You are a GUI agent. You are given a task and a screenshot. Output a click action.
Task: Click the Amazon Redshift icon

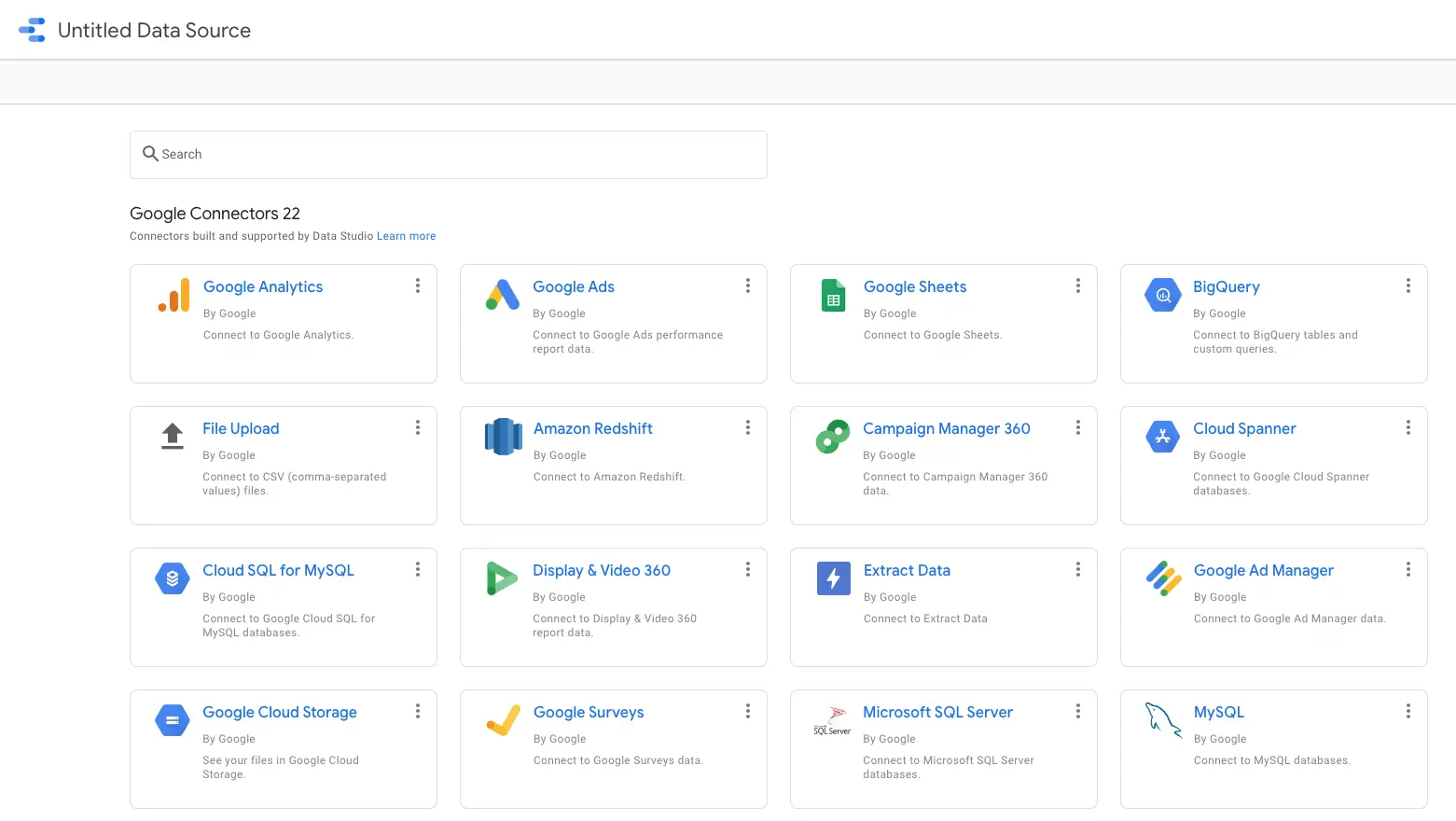(x=504, y=437)
